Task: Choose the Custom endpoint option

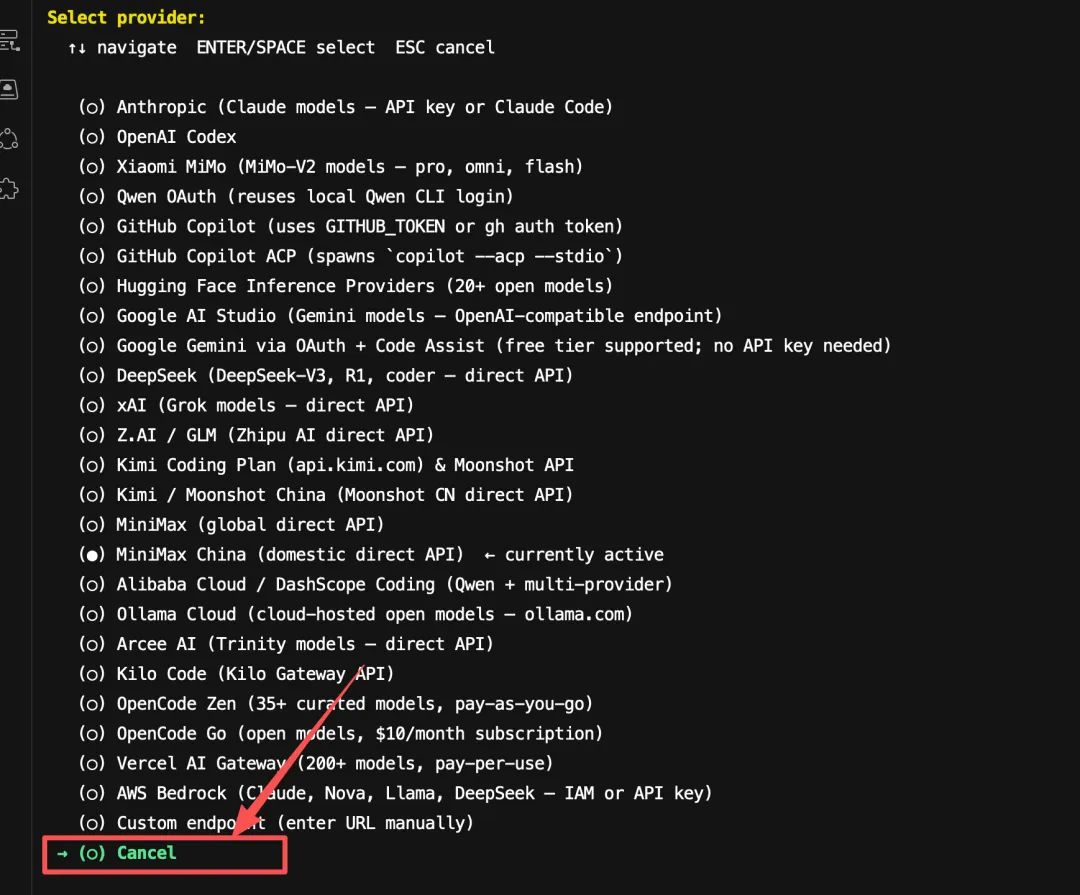Action: (x=276, y=823)
